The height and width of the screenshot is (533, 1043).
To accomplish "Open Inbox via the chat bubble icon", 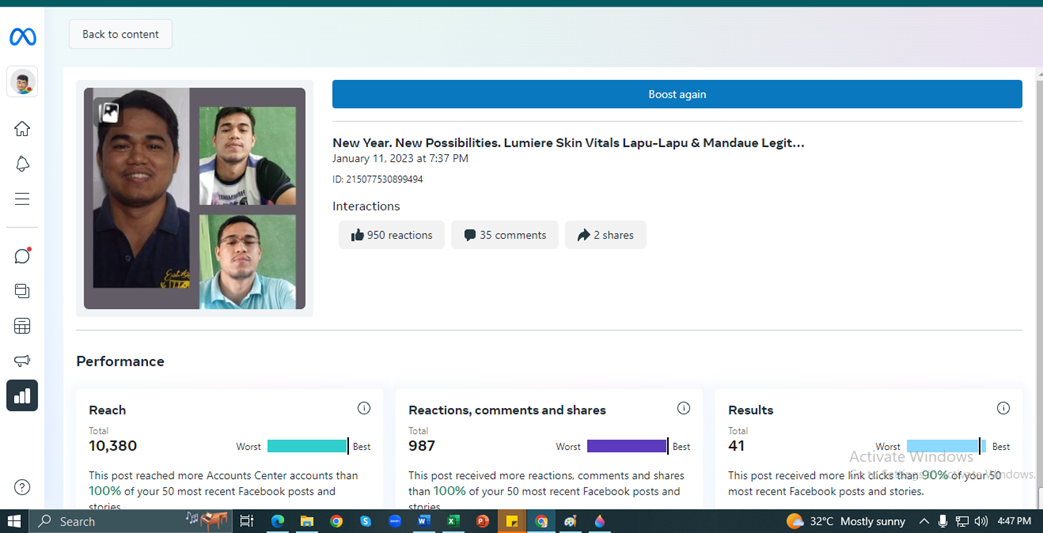I will click(x=23, y=256).
